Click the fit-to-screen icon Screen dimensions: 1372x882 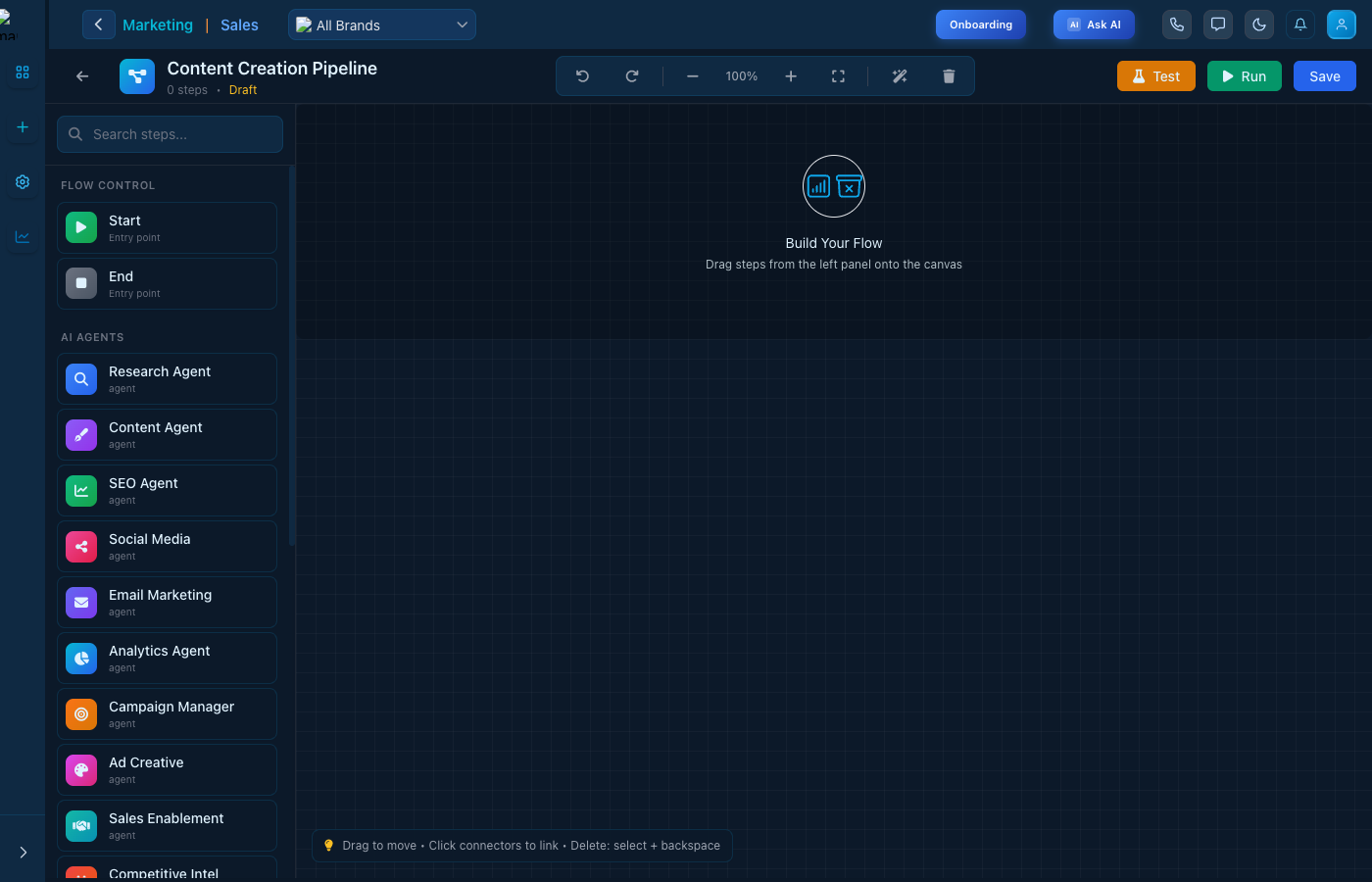point(838,76)
